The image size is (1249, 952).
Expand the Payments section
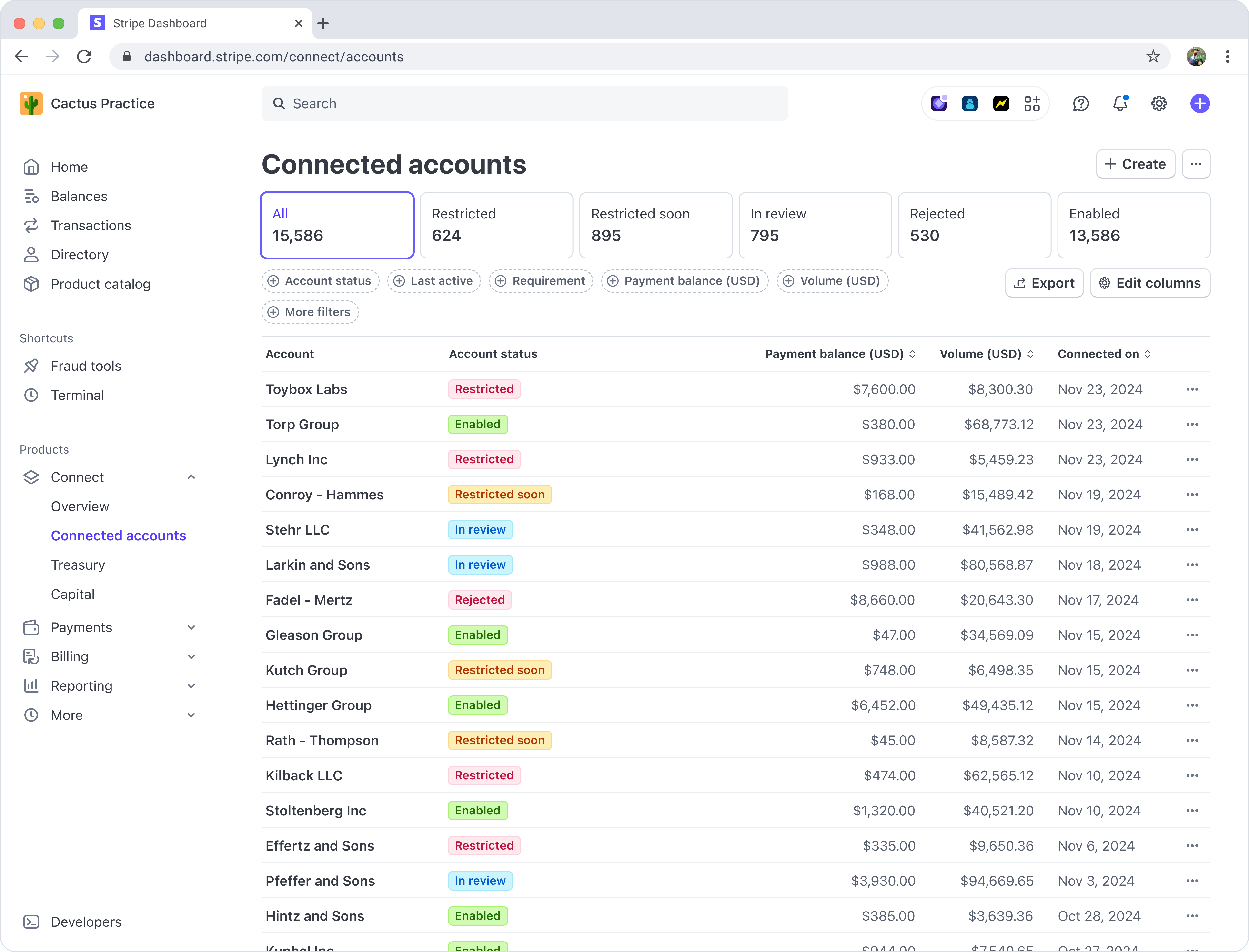[x=191, y=627]
